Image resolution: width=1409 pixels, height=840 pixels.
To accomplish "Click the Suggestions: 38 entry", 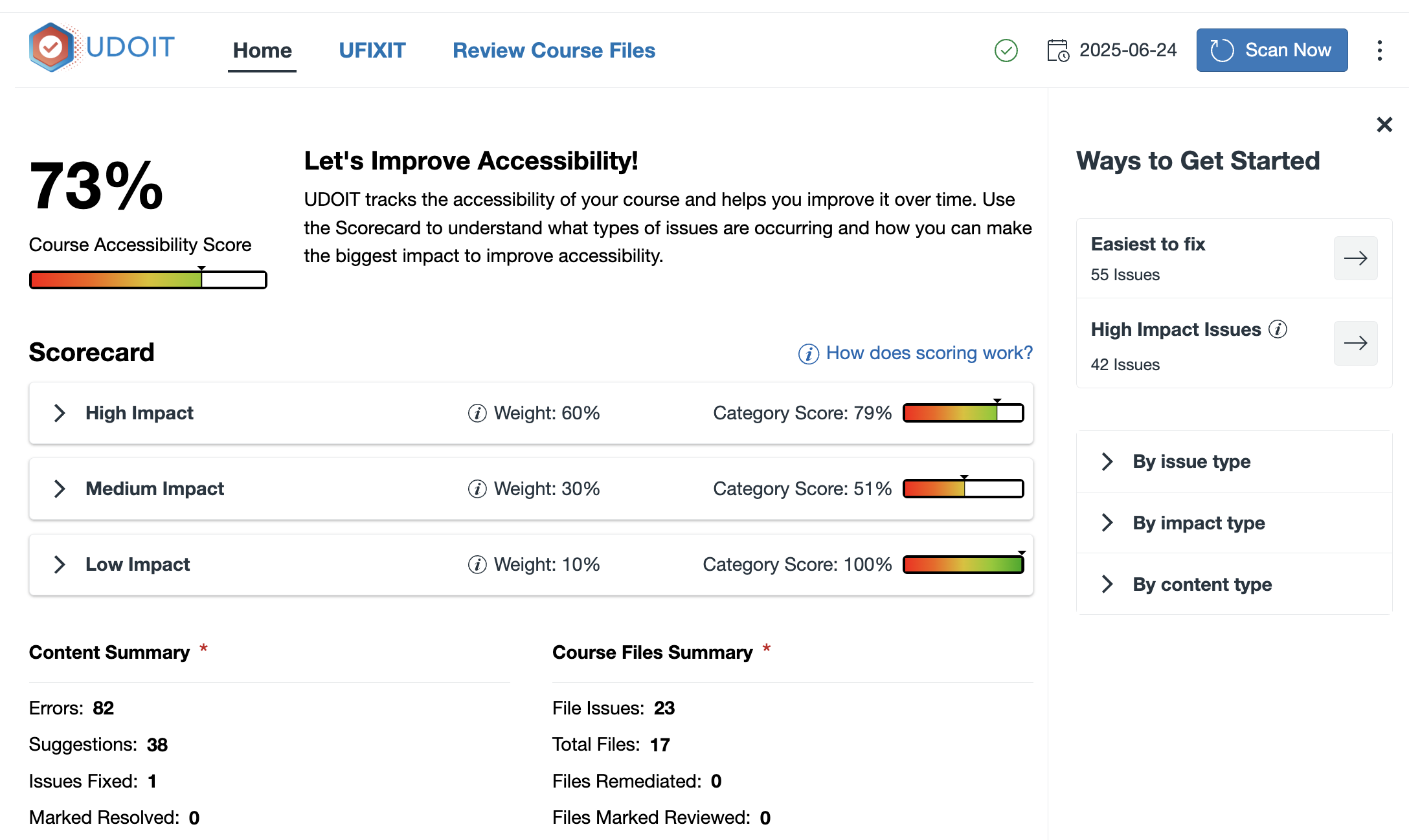I will pyautogui.click(x=98, y=745).
